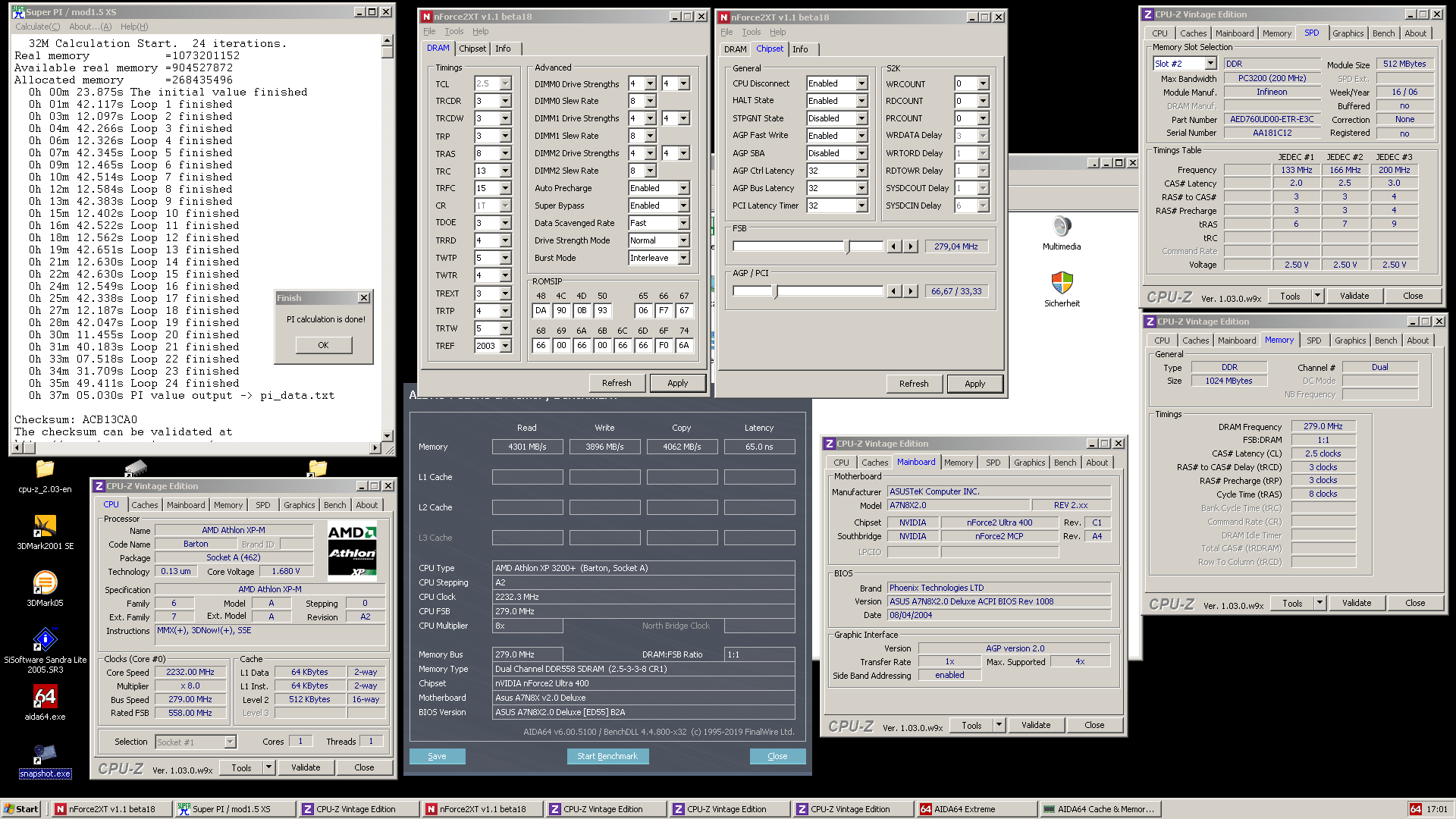Open Tools menu in DRAM nForce2XT window
Viewport: 1456px width, 819px height.
point(453,31)
